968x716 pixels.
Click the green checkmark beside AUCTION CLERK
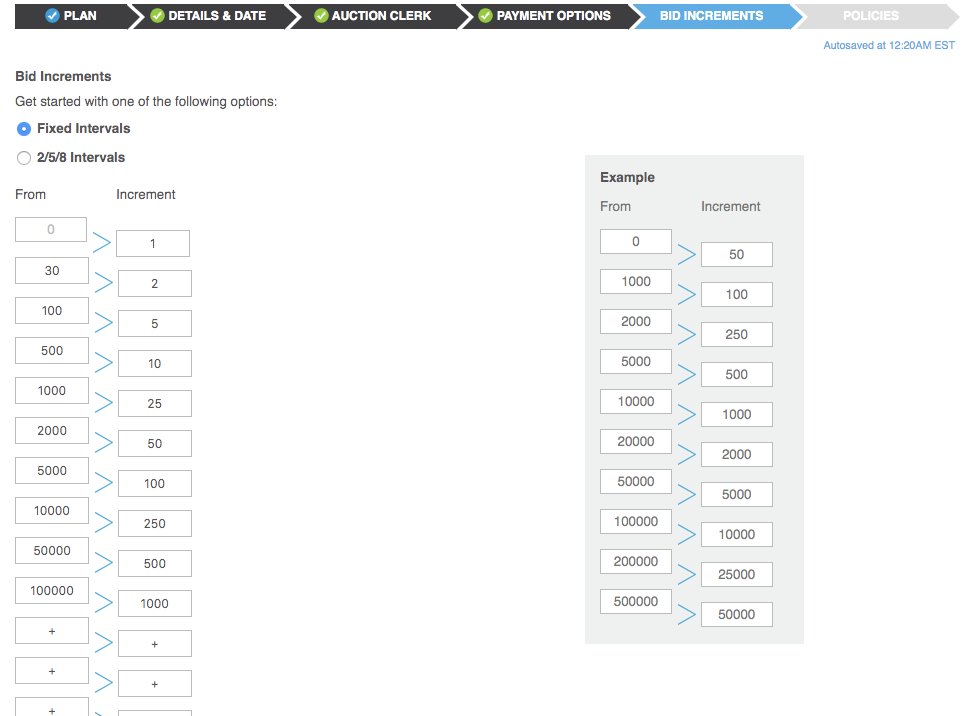(x=321, y=15)
